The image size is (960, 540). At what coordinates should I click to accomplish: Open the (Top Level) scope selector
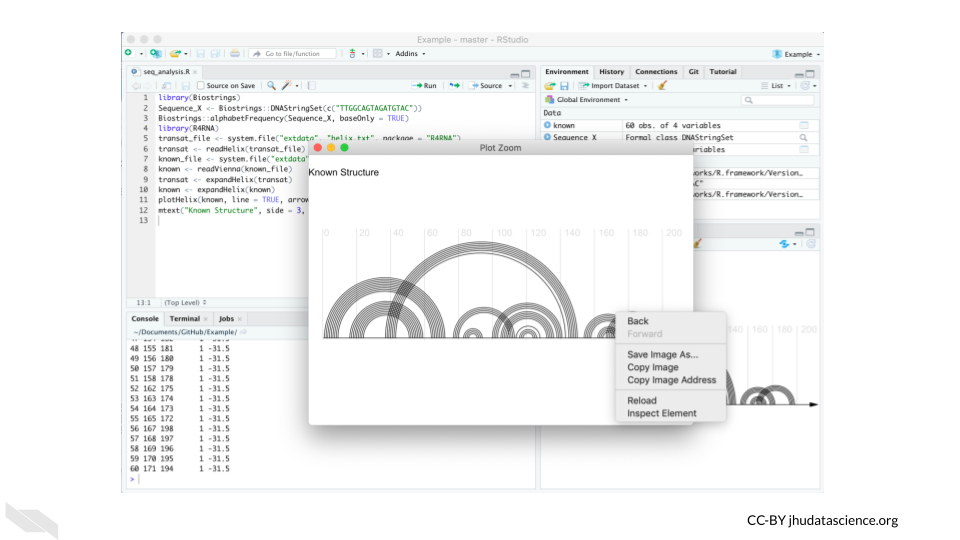point(185,302)
